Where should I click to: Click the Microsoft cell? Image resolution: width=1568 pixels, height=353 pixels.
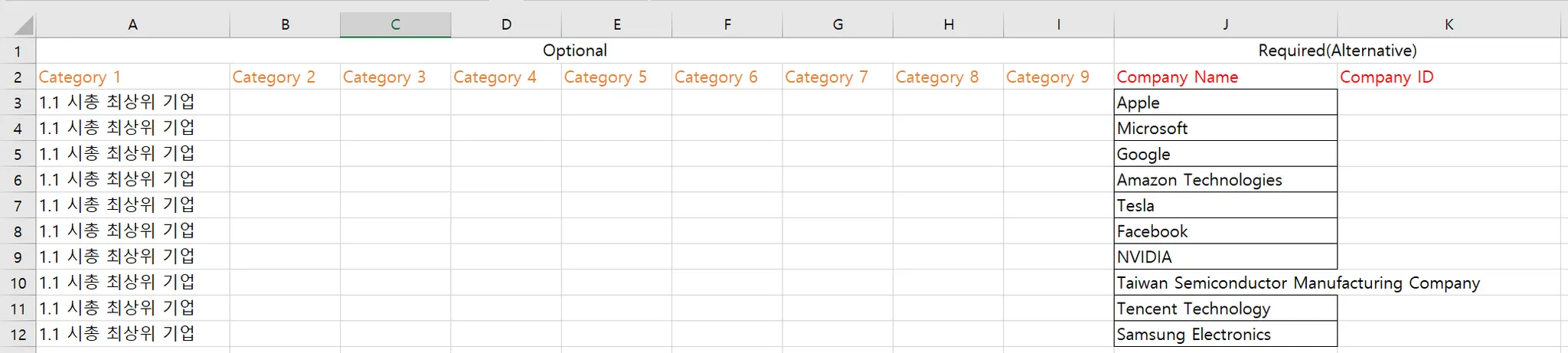point(1225,129)
